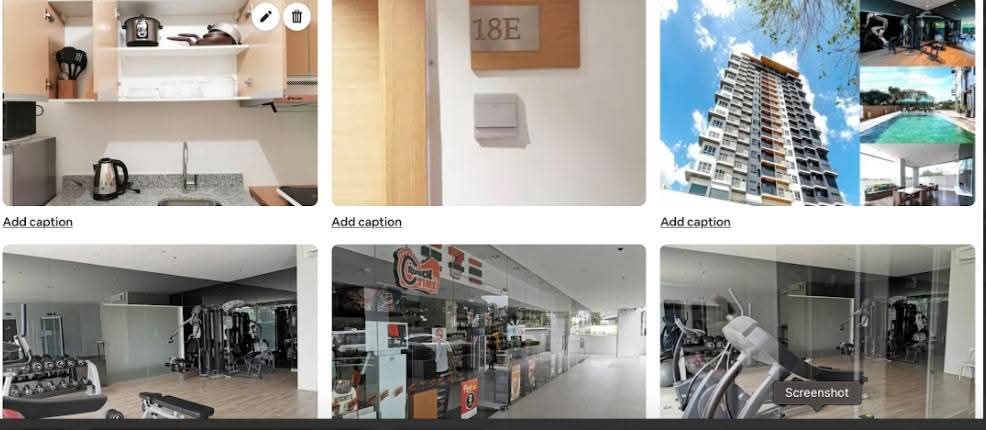Click the vertical scrollbar at right edge
Image resolution: width=986 pixels, height=430 pixels.
(981, 209)
